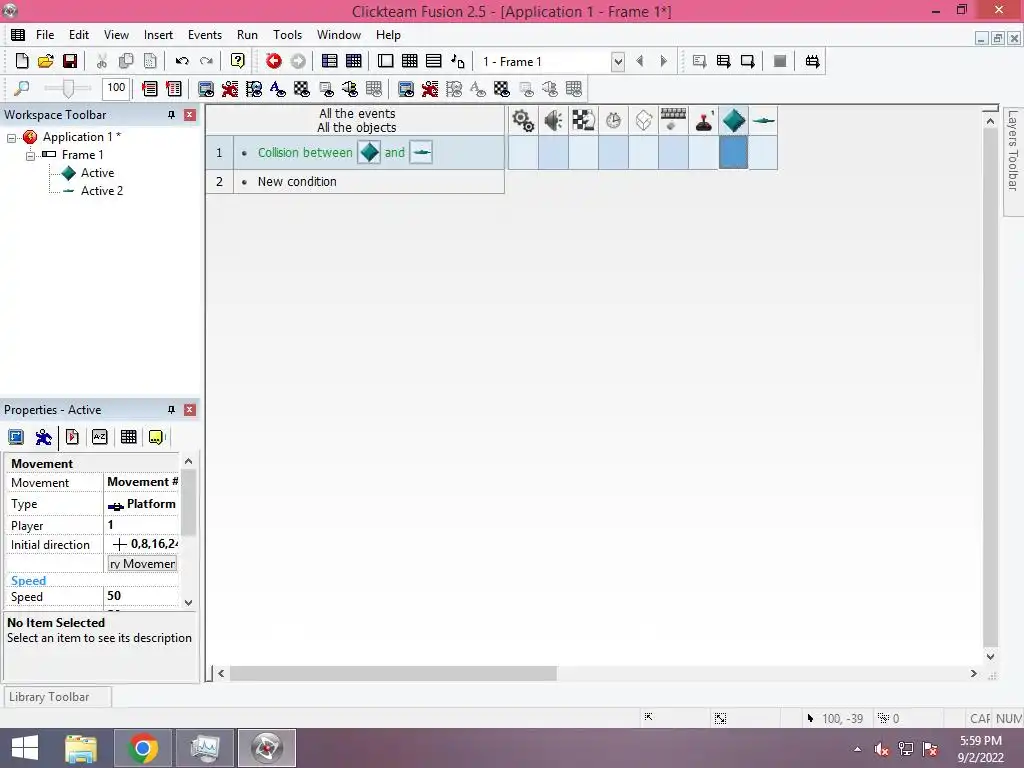Select Active object in workspace tree
1024x768 pixels.
(x=97, y=173)
